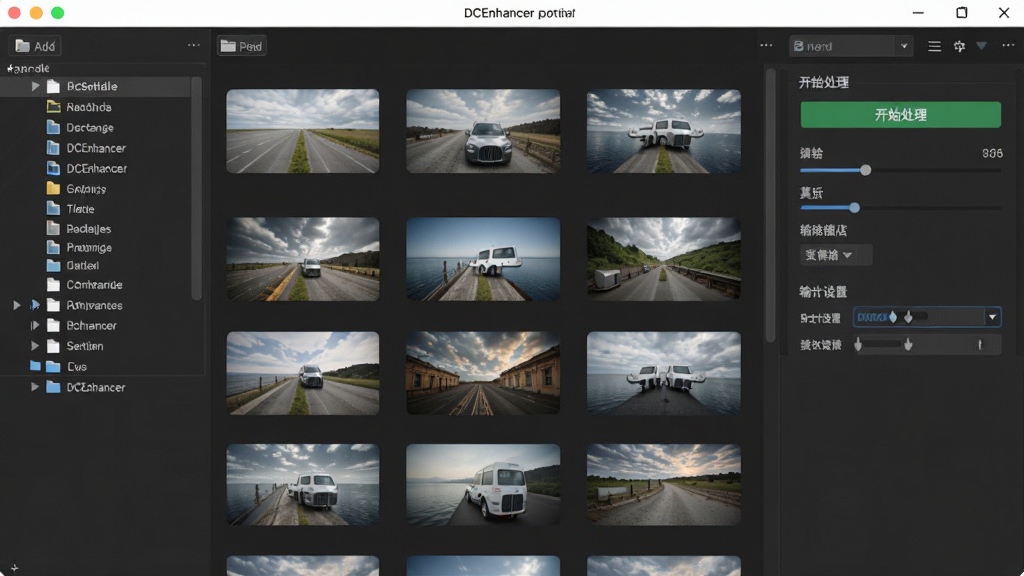Select the street between old buildings thumbnail
1024x576 pixels.
pyautogui.click(x=483, y=373)
